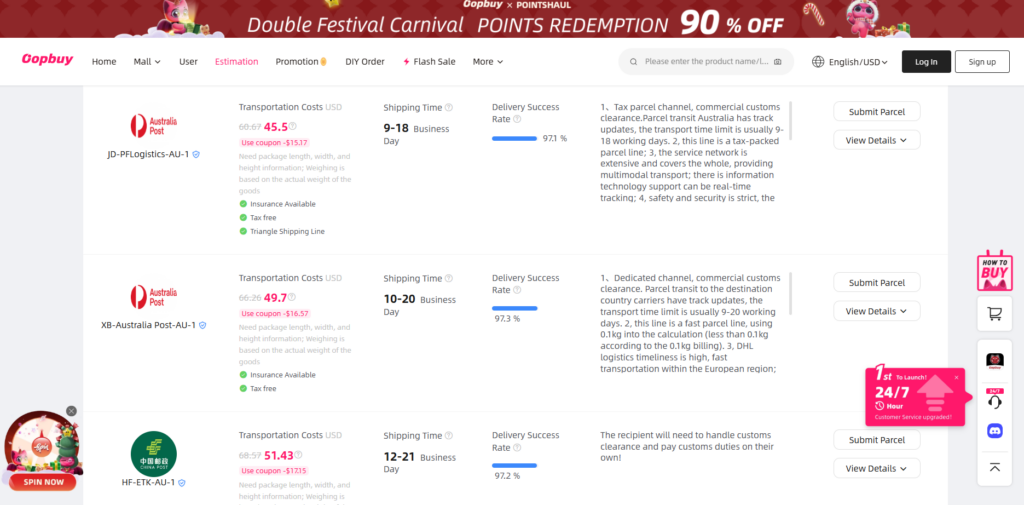This screenshot has width=1024, height=505.
Task: Click the globe language icon
Action: [x=818, y=62]
